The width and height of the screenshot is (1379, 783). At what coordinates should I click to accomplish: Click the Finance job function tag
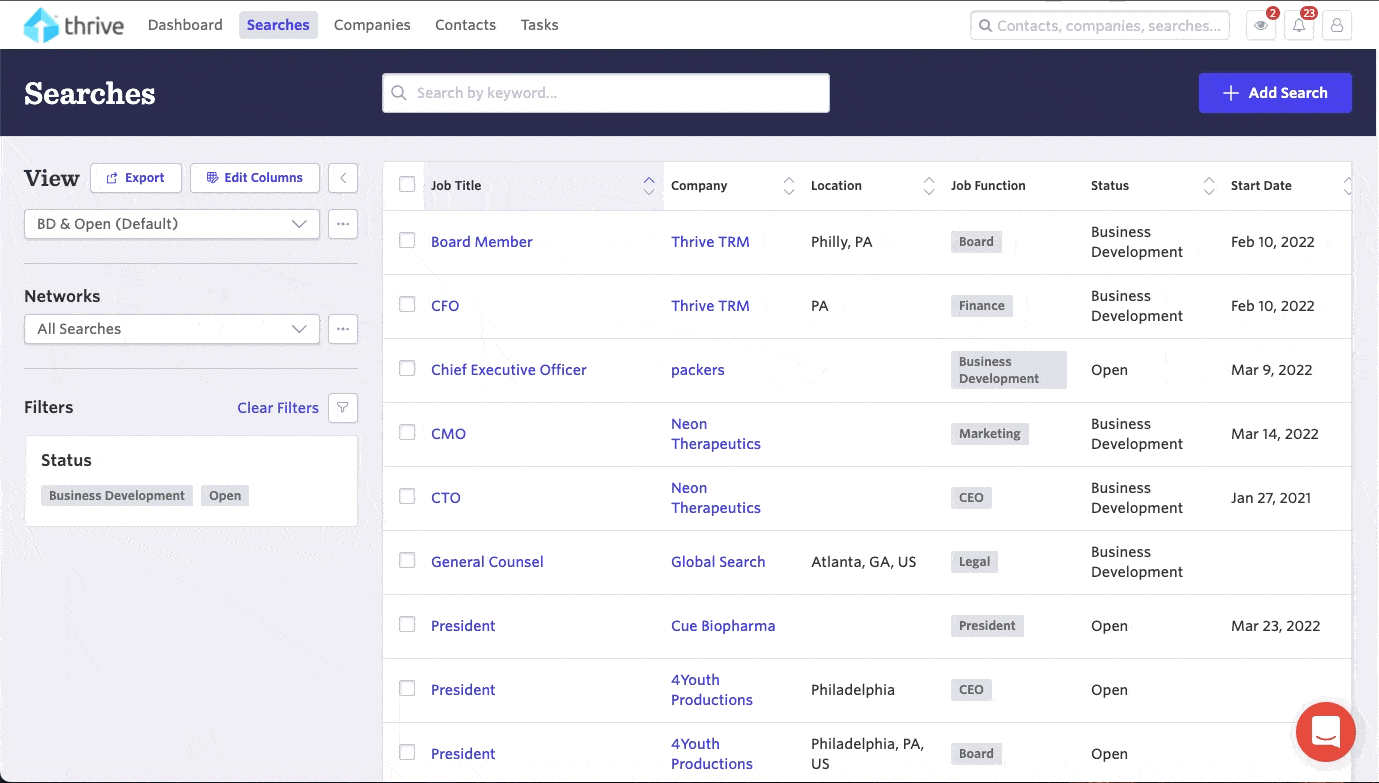pos(982,306)
